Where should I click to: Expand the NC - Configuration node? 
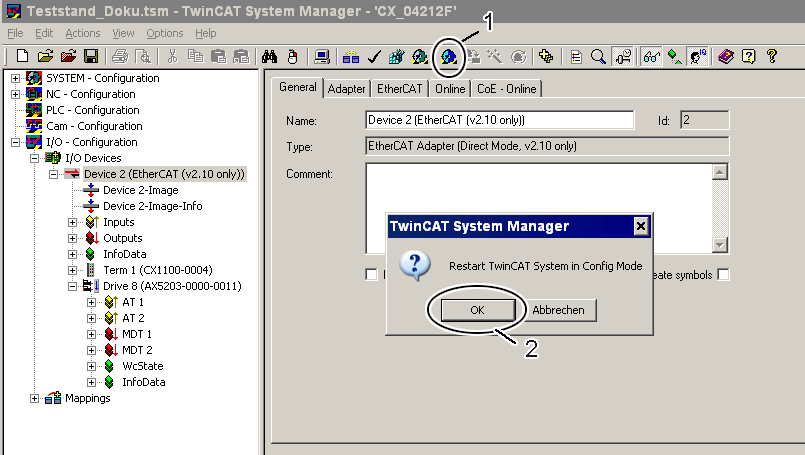15,94
